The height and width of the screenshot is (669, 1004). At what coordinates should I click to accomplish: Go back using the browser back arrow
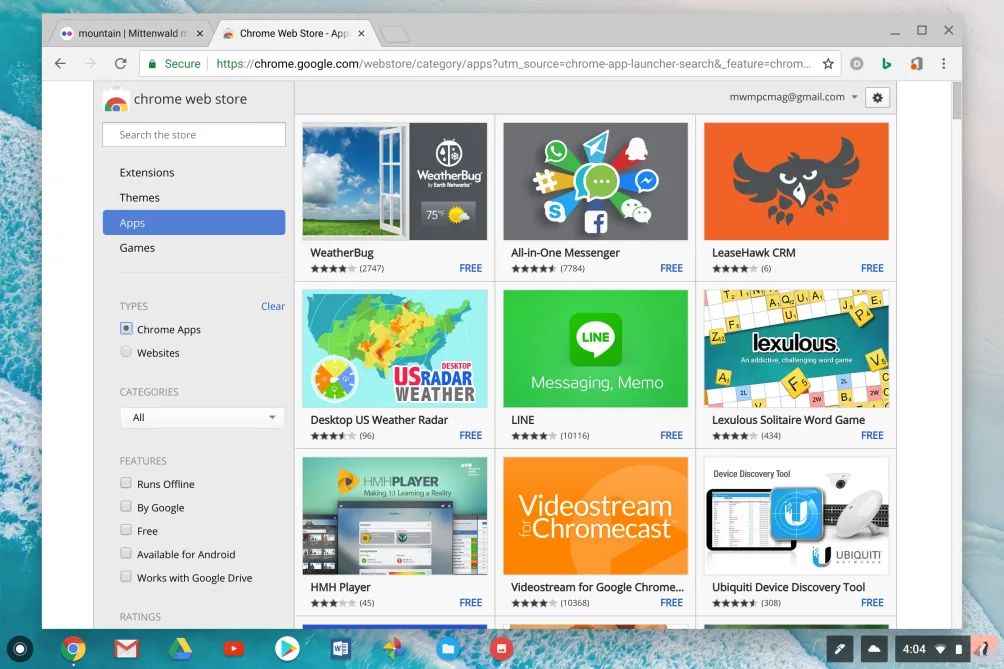[x=60, y=63]
